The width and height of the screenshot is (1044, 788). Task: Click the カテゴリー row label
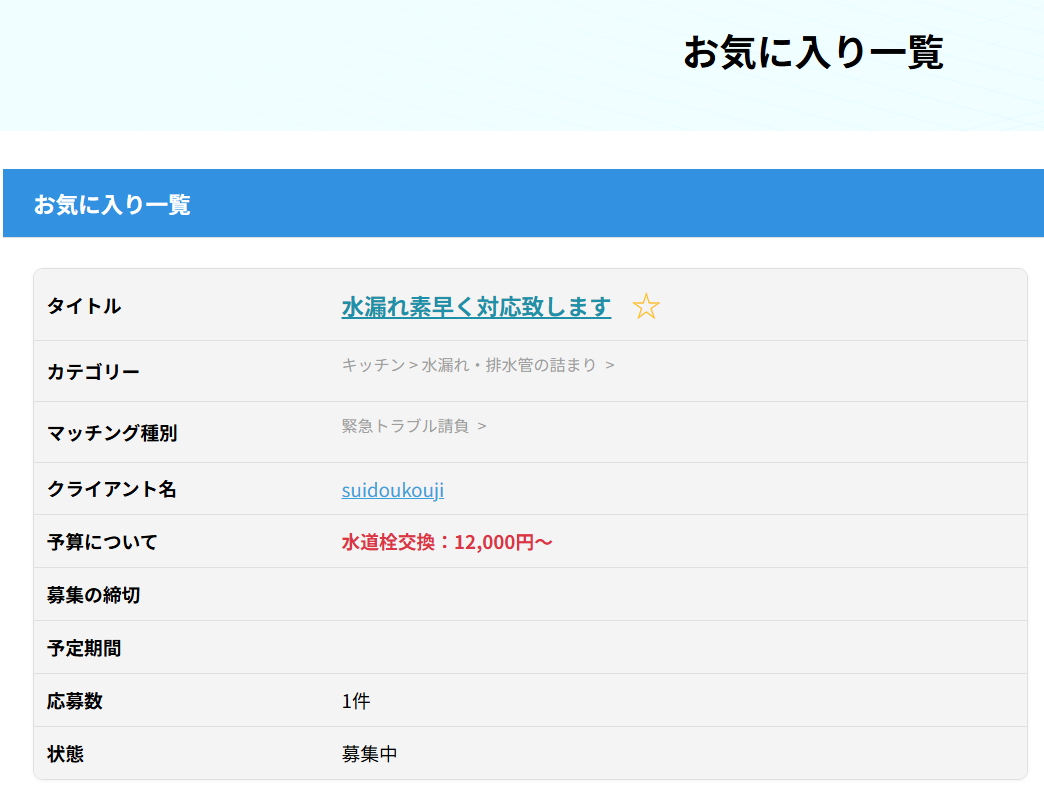coord(93,372)
